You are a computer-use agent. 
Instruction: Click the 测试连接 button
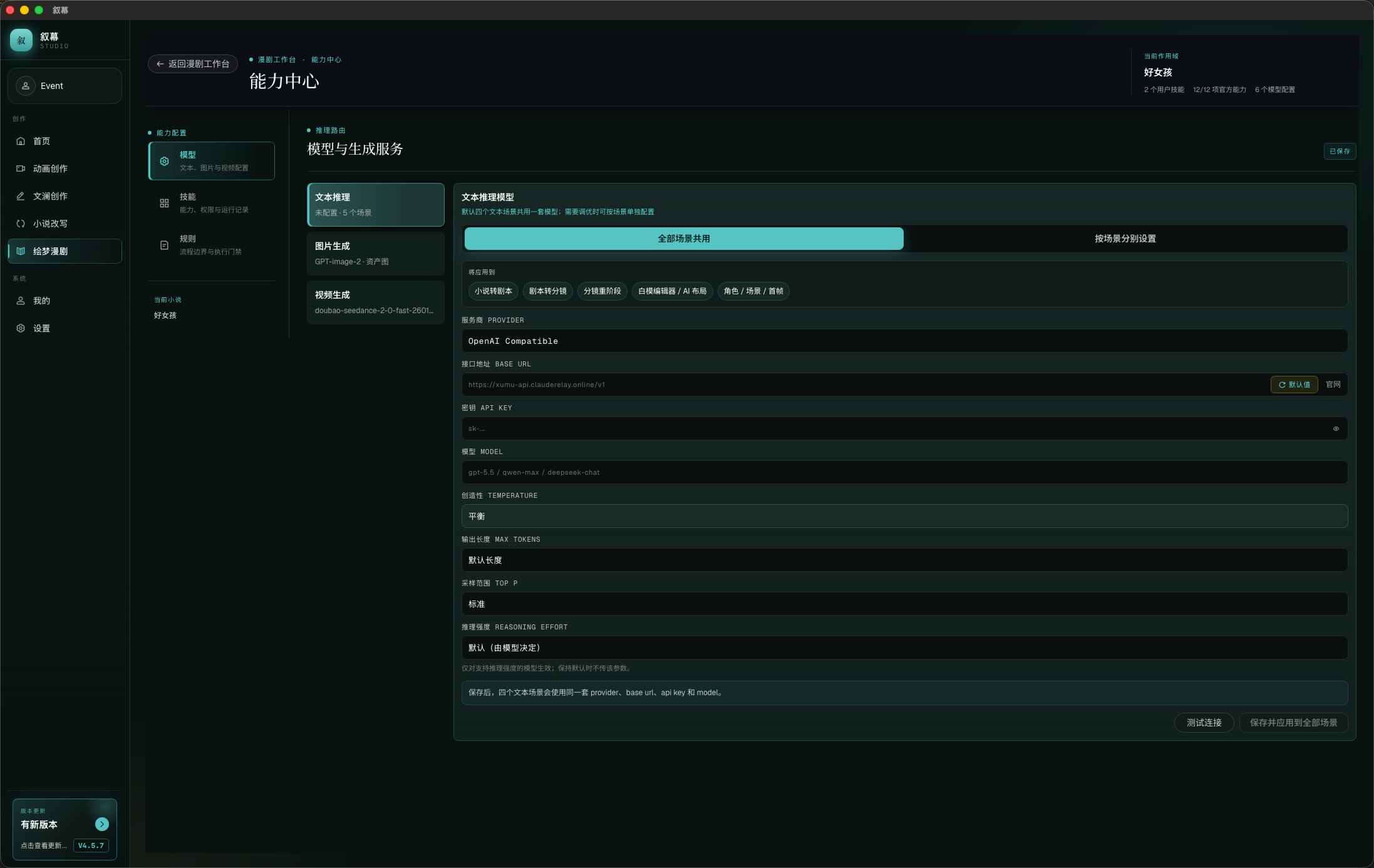point(1204,723)
